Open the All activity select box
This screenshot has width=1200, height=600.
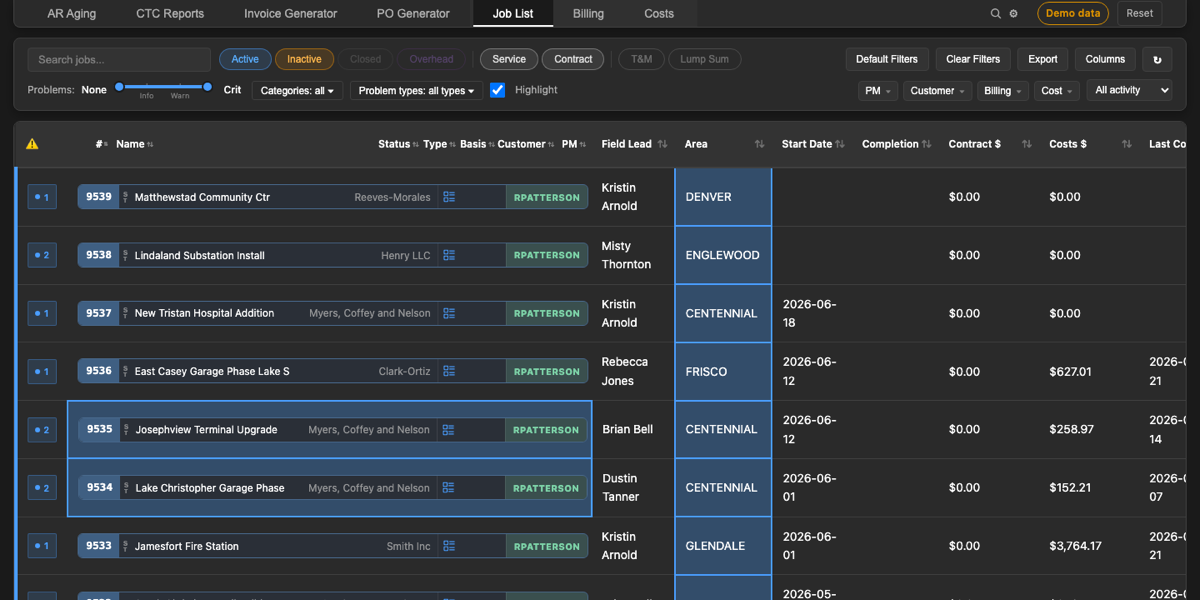(x=1128, y=90)
